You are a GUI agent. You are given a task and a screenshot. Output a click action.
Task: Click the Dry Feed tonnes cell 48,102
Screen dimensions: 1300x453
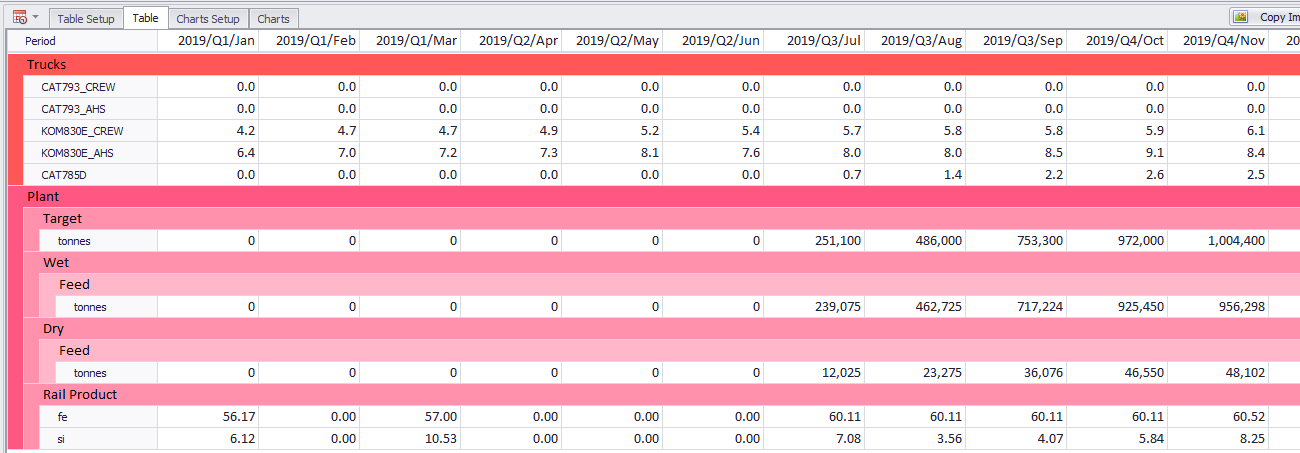coord(1218,372)
